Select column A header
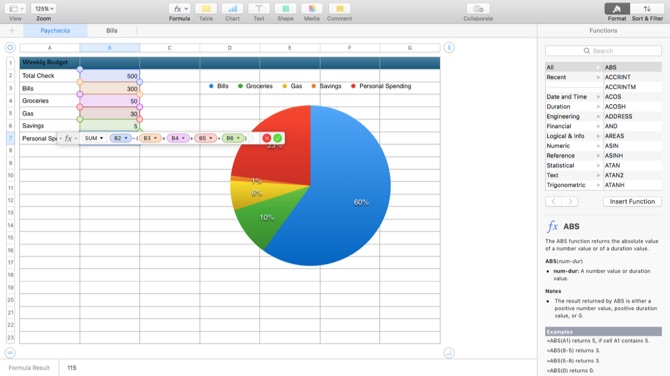Image resolution: width=670 pixels, height=376 pixels. [x=50, y=48]
